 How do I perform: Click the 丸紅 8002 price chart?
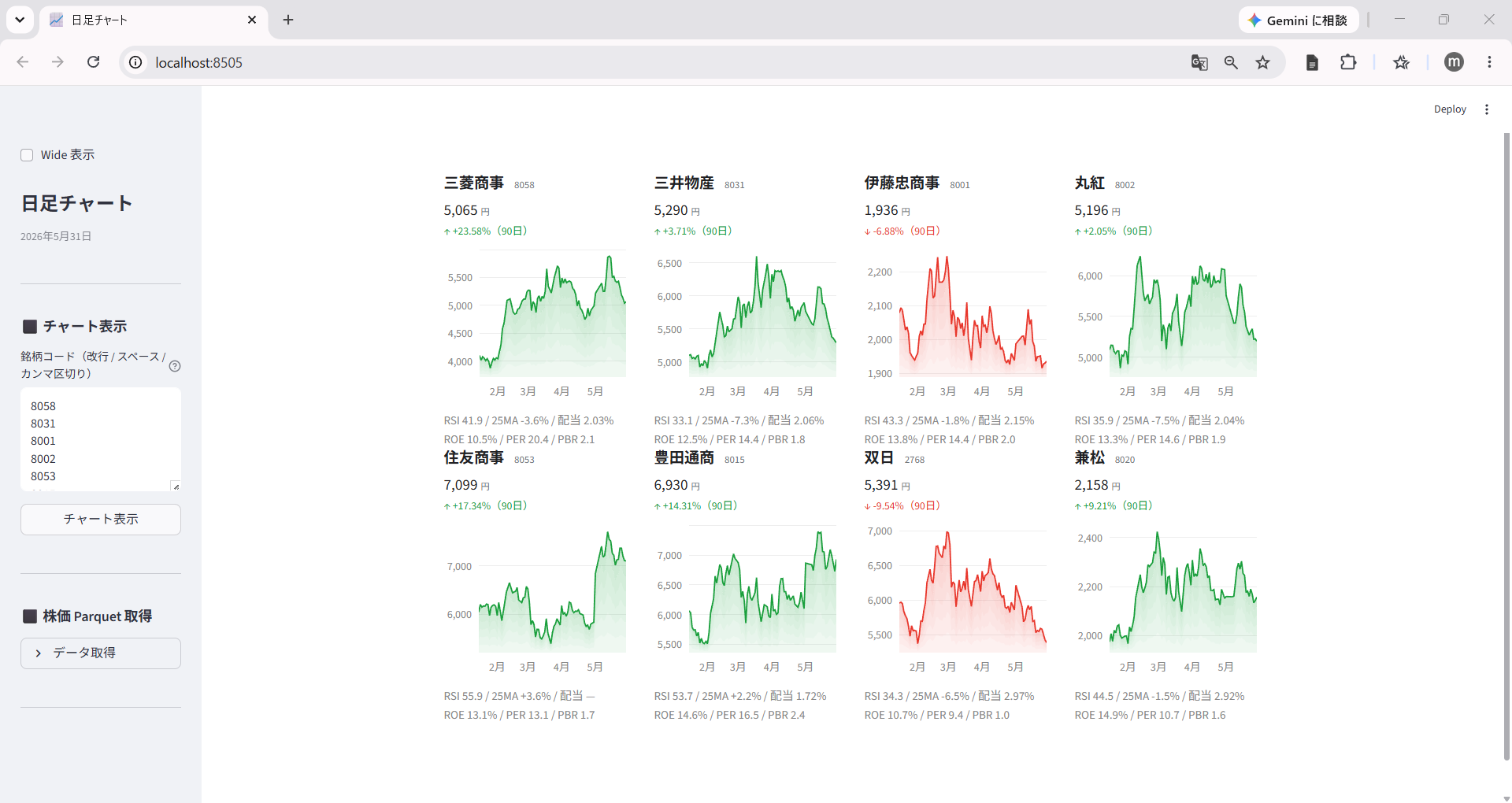click(1165, 324)
